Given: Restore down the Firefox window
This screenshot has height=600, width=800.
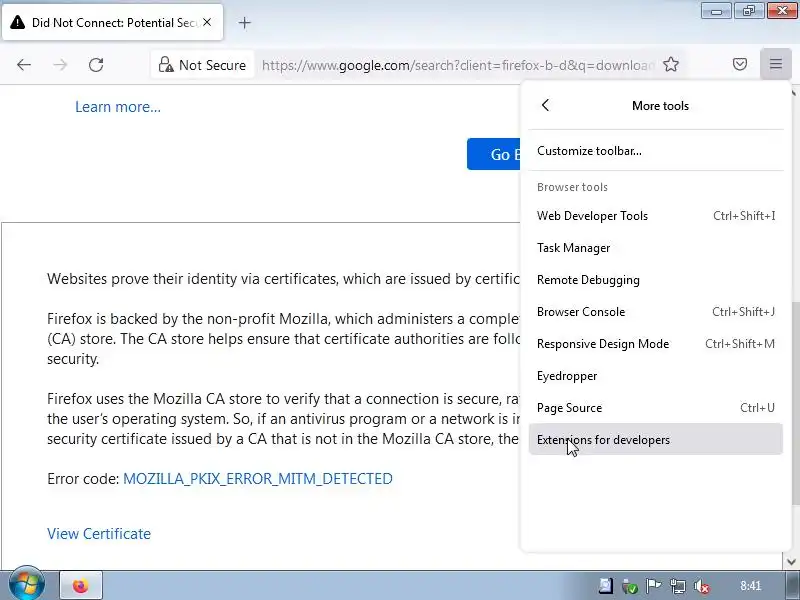Looking at the screenshot, I should (748, 10).
